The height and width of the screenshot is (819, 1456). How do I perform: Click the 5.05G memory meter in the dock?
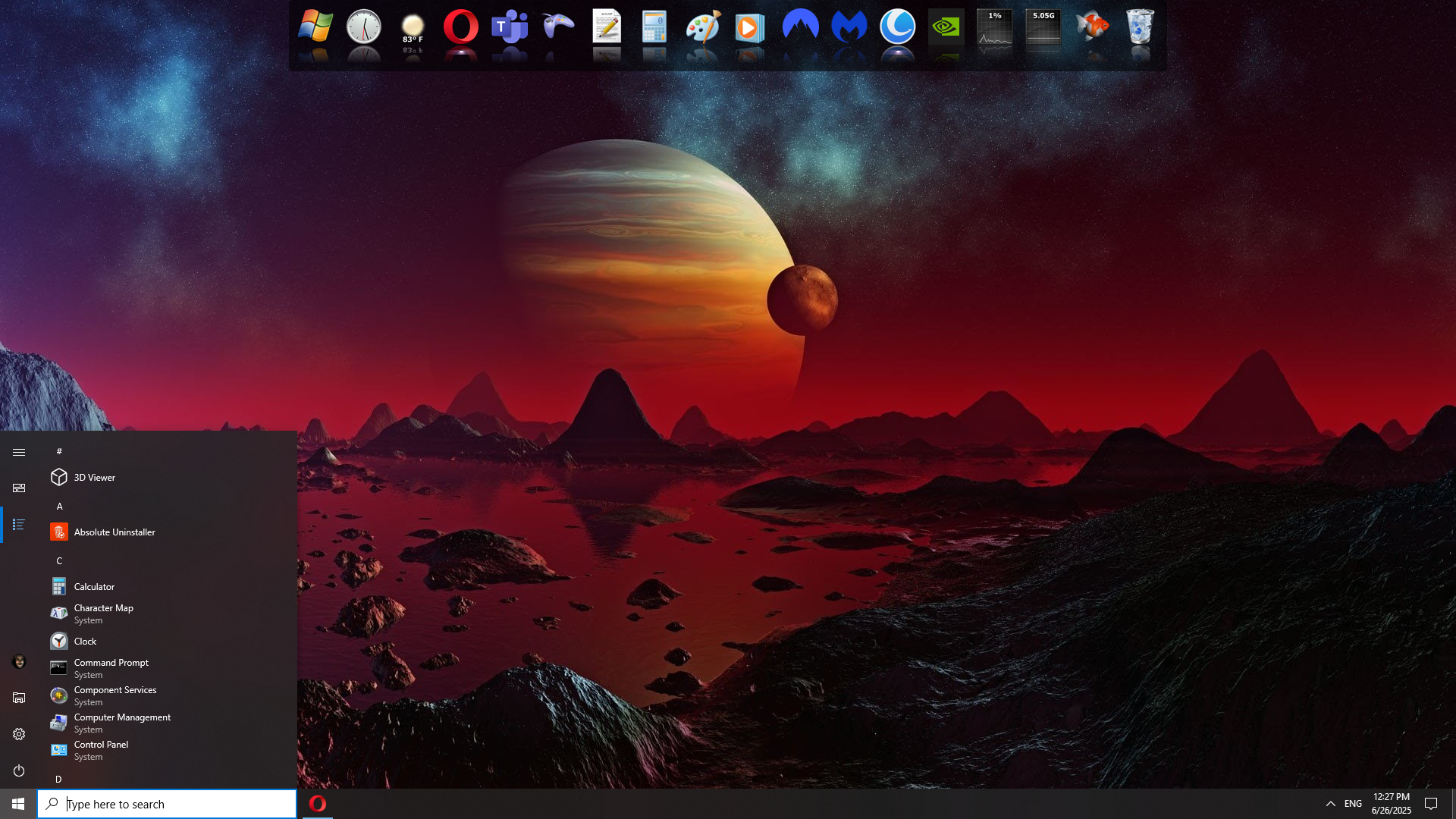pos(1043,27)
